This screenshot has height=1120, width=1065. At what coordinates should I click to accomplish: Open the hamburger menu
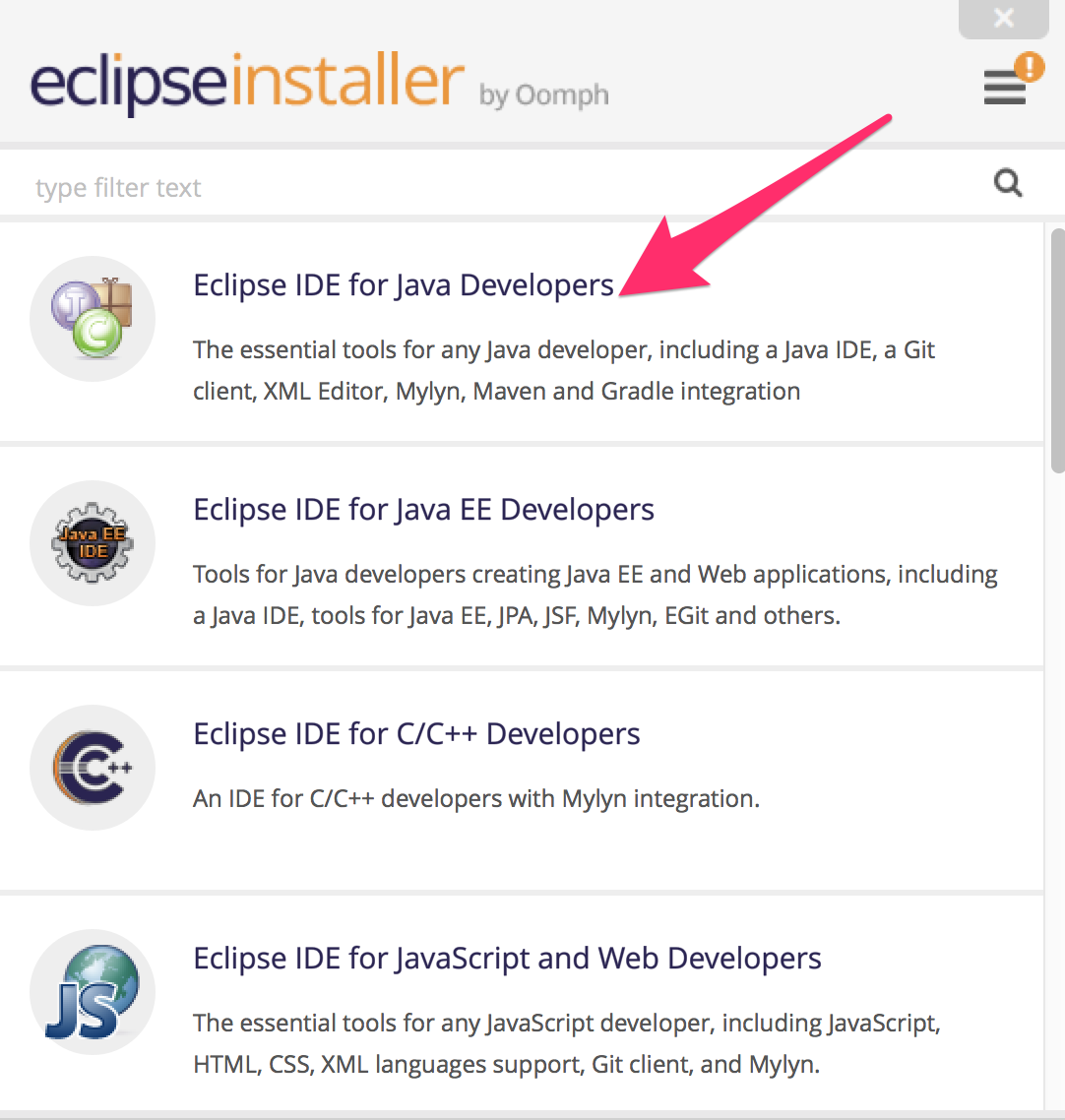pos(1004,88)
